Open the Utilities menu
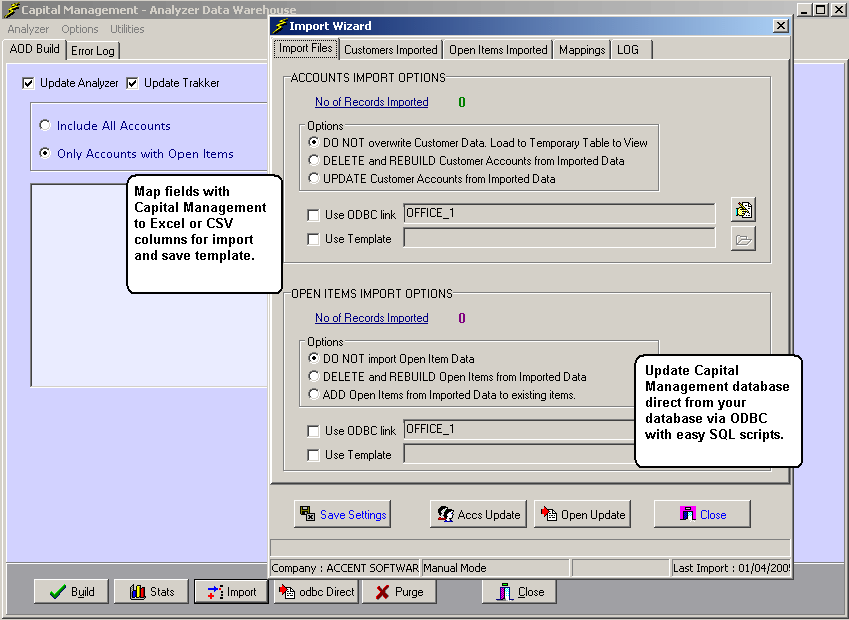Screen dimensions: 849x620 127,29
